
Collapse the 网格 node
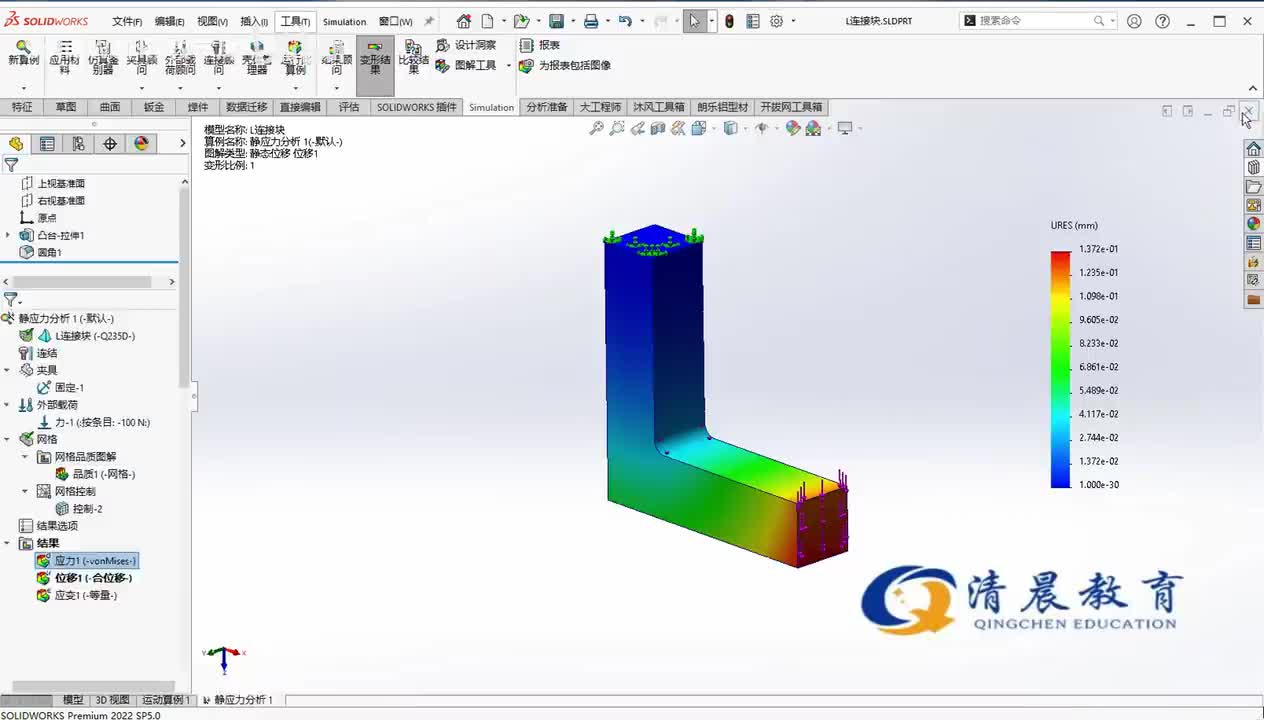tap(7, 439)
